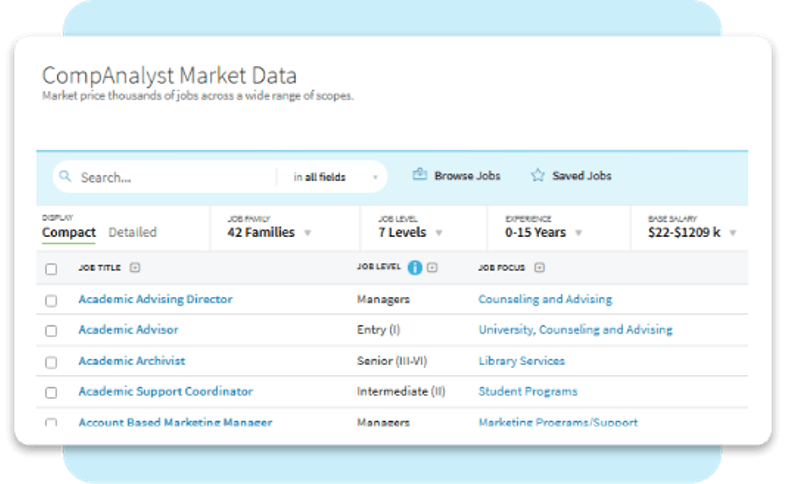Switch to the Compact display tab
Screen dimensions: 786x484
point(69,232)
